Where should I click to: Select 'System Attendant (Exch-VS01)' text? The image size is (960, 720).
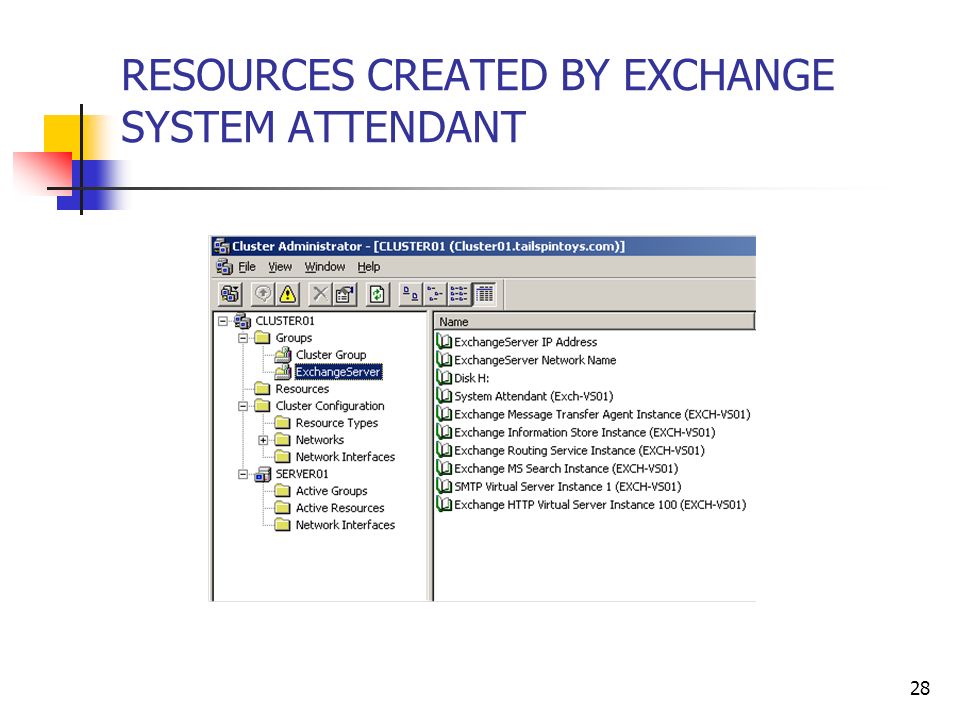[x=534, y=396]
